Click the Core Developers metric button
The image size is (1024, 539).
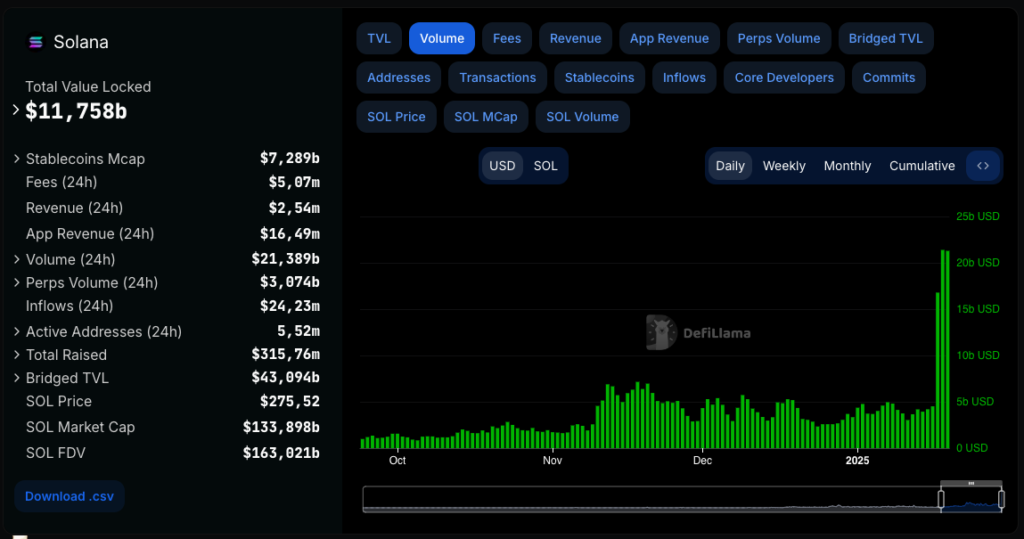click(783, 78)
